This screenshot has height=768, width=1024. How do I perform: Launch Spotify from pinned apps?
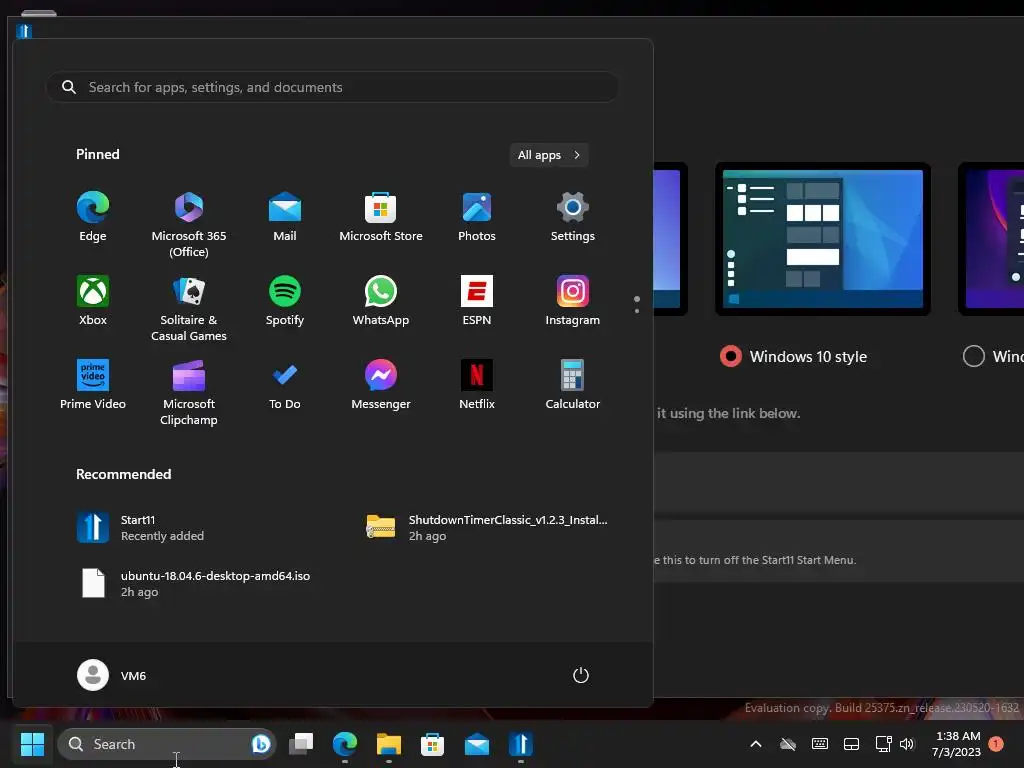pos(285,301)
